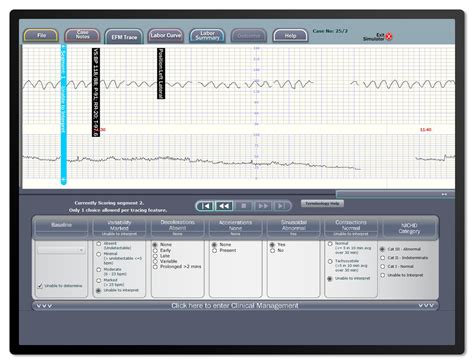Select 'Unable to interpret' NICHD category
Viewport: 474px width, 364px height.
pyautogui.click(x=382, y=275)
